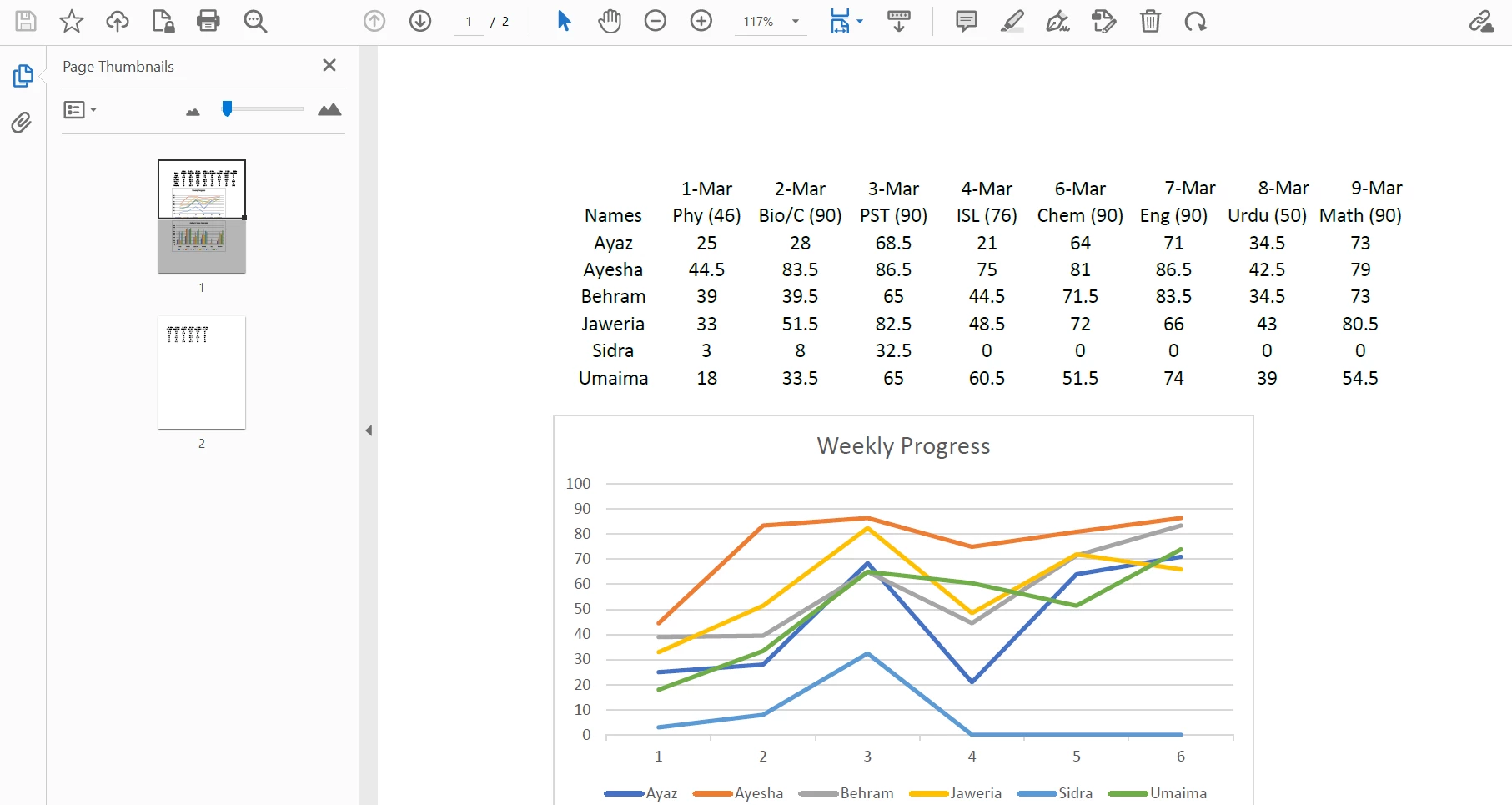This screenshot has height=805, width=1512.
Task: Click the scrolling mode keyboard icon
Action: click(899, 21)
